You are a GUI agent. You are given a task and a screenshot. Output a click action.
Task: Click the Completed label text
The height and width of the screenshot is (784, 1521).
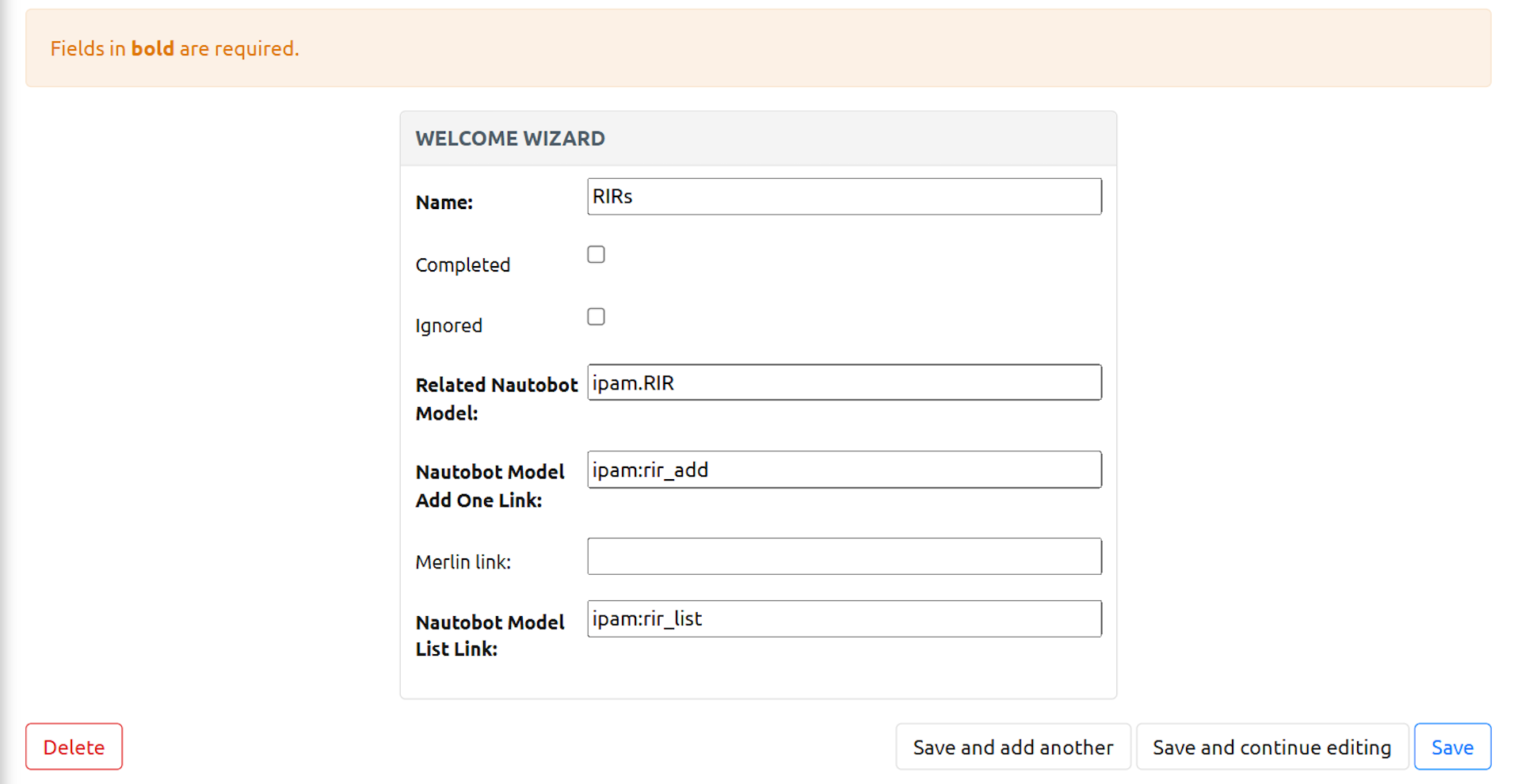463,265
